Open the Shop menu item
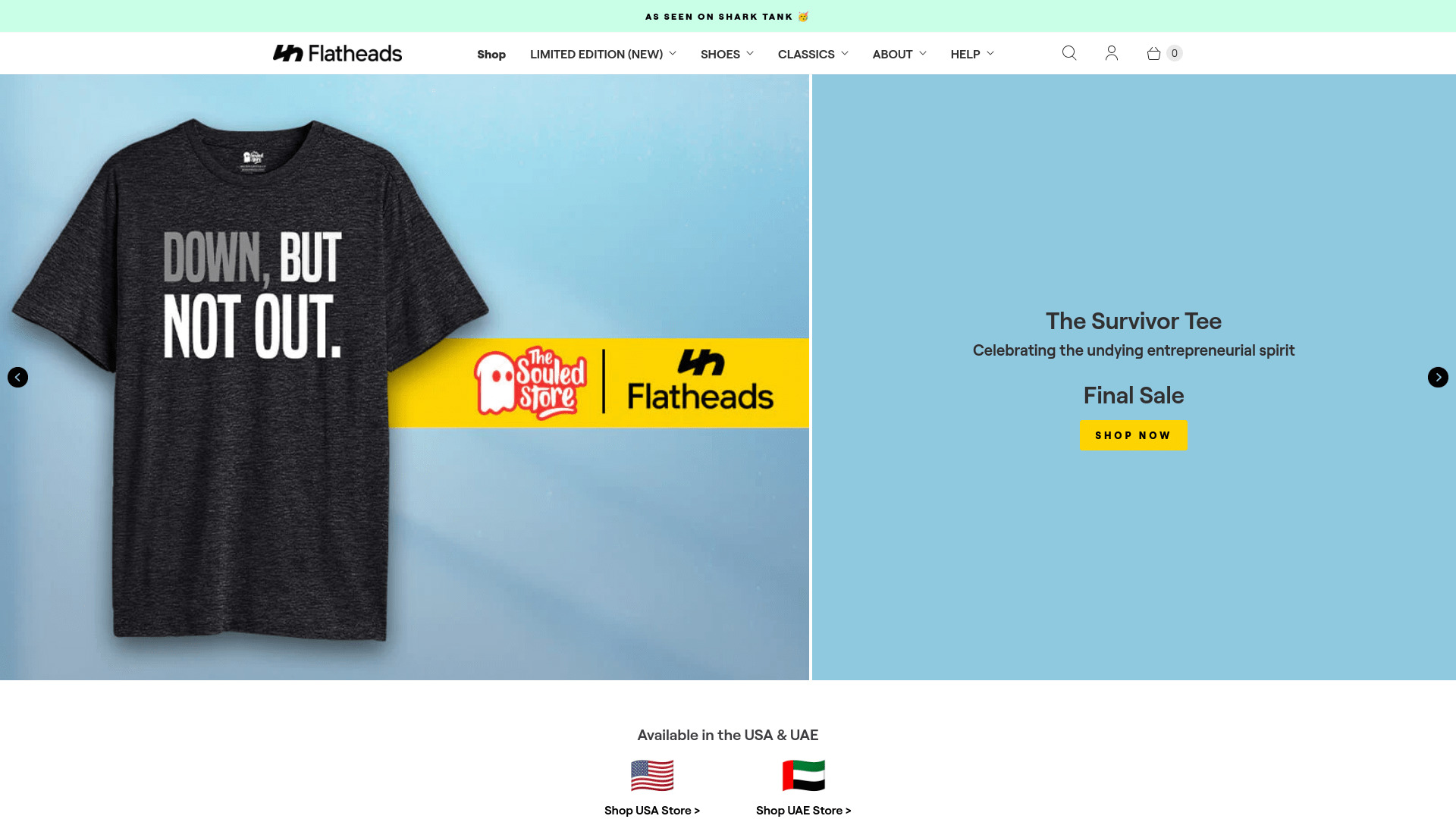 pos(491,54)
